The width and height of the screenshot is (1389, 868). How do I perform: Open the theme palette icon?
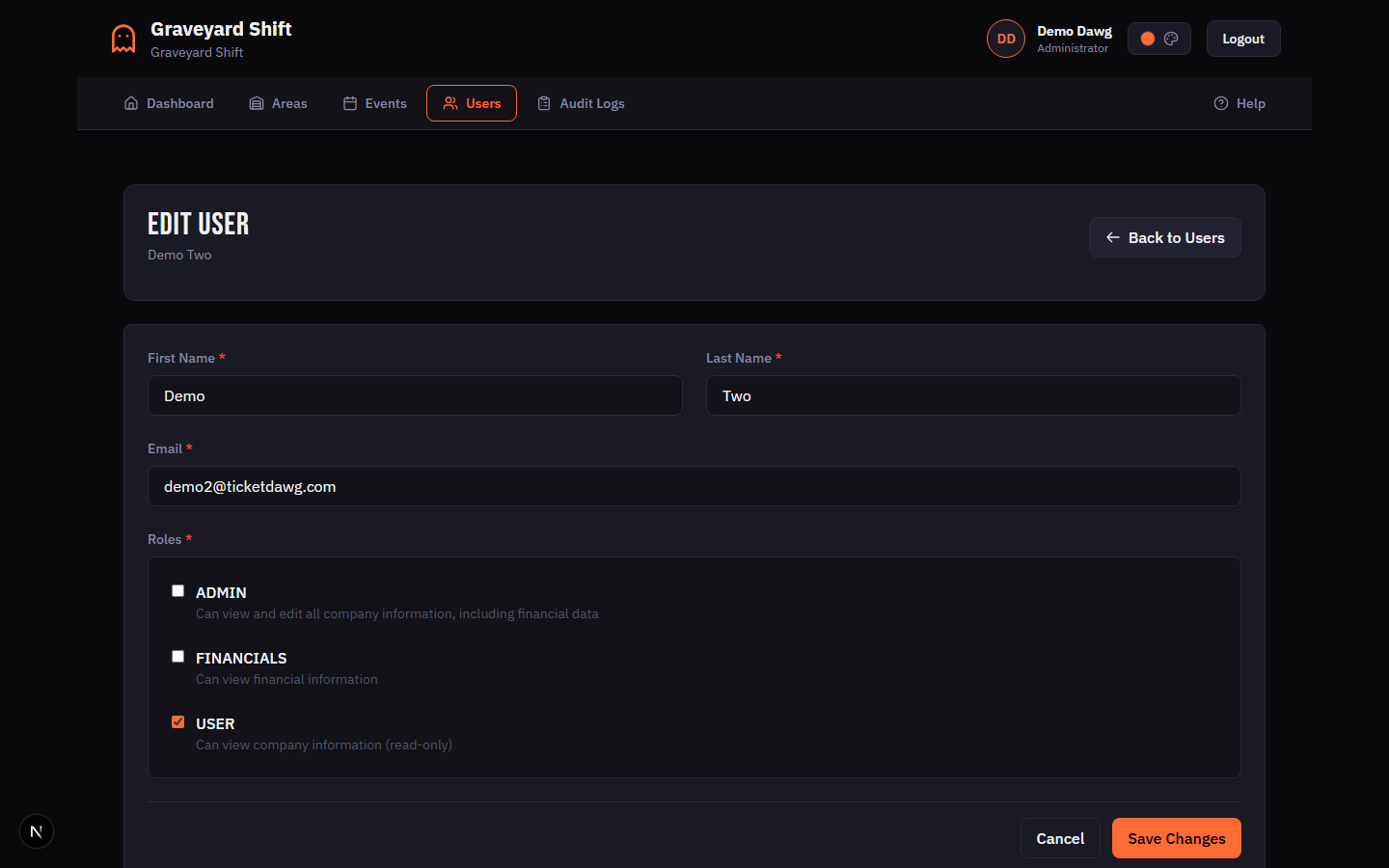[1170, 38]
